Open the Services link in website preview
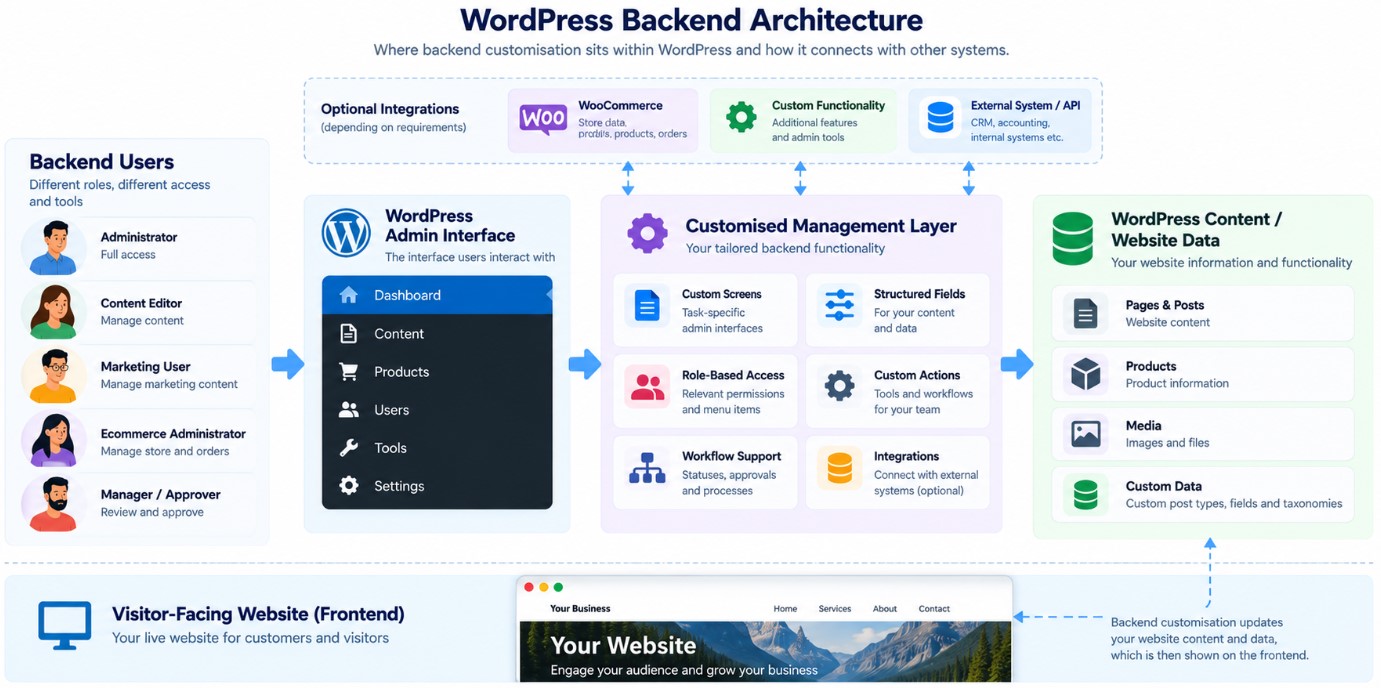1381x688 pixels. [x=834, y=608]
